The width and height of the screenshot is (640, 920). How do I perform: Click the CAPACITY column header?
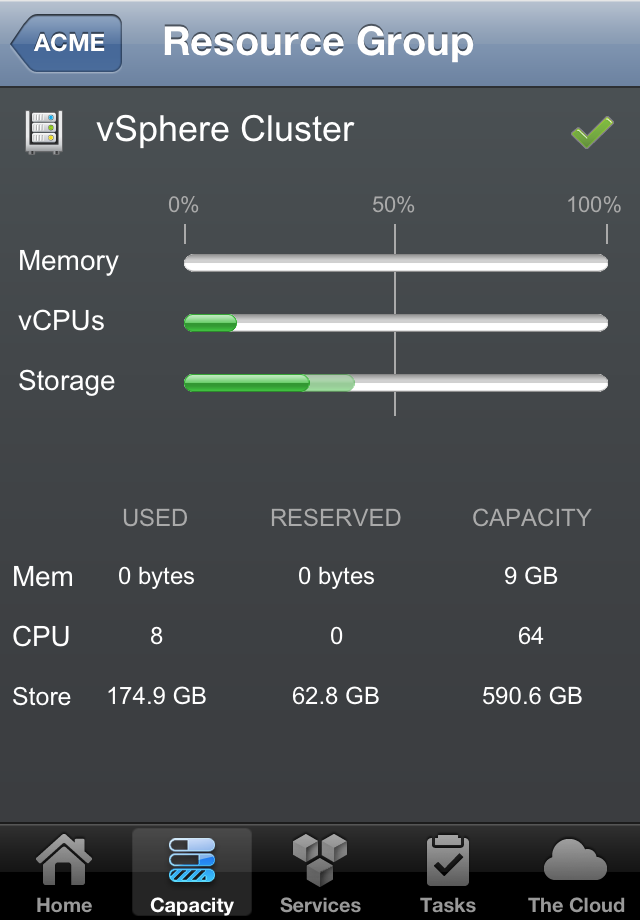[532, 518]
